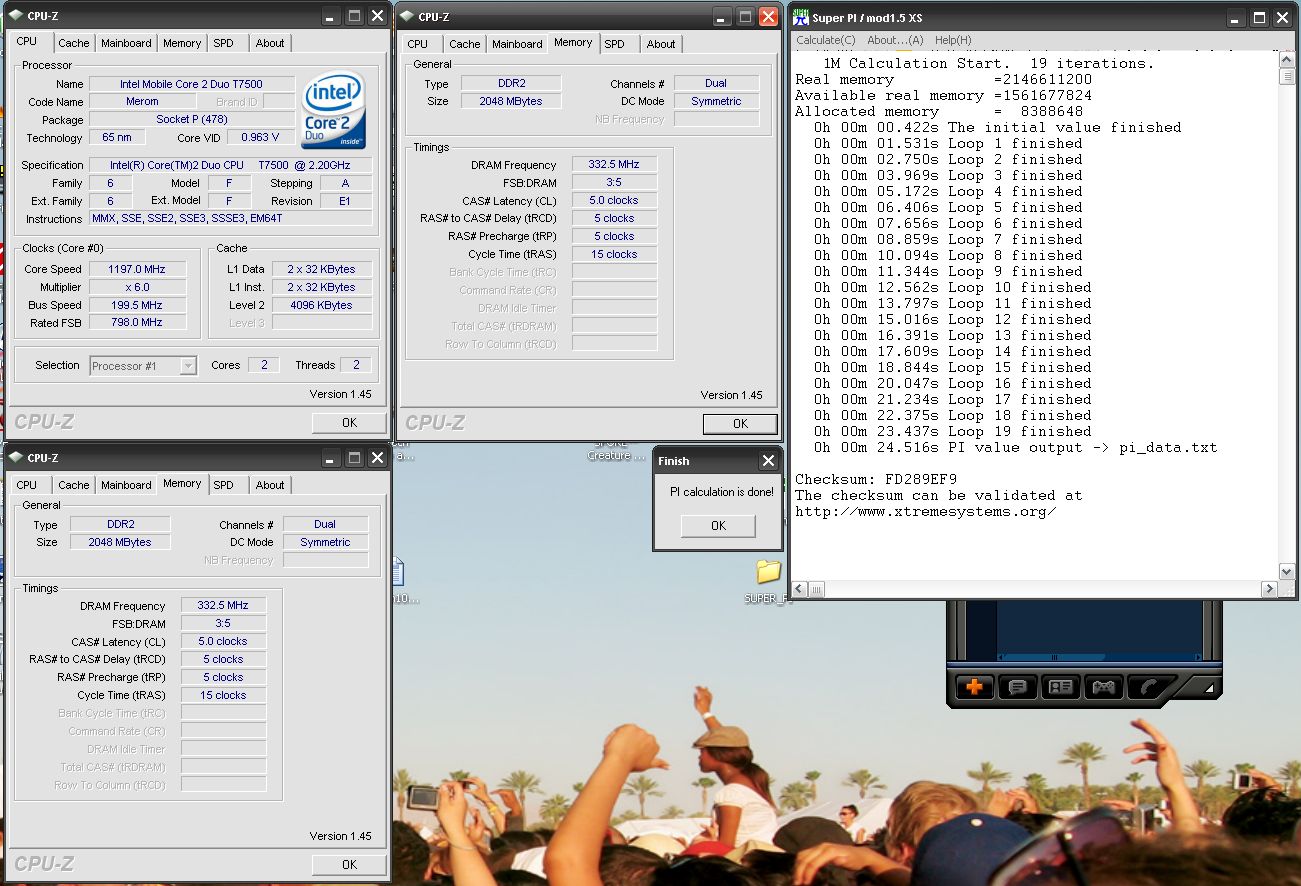Click the Intel Core 2 Duo logo
Viewport: 1301px width, 886px height.
pos(334,110)
